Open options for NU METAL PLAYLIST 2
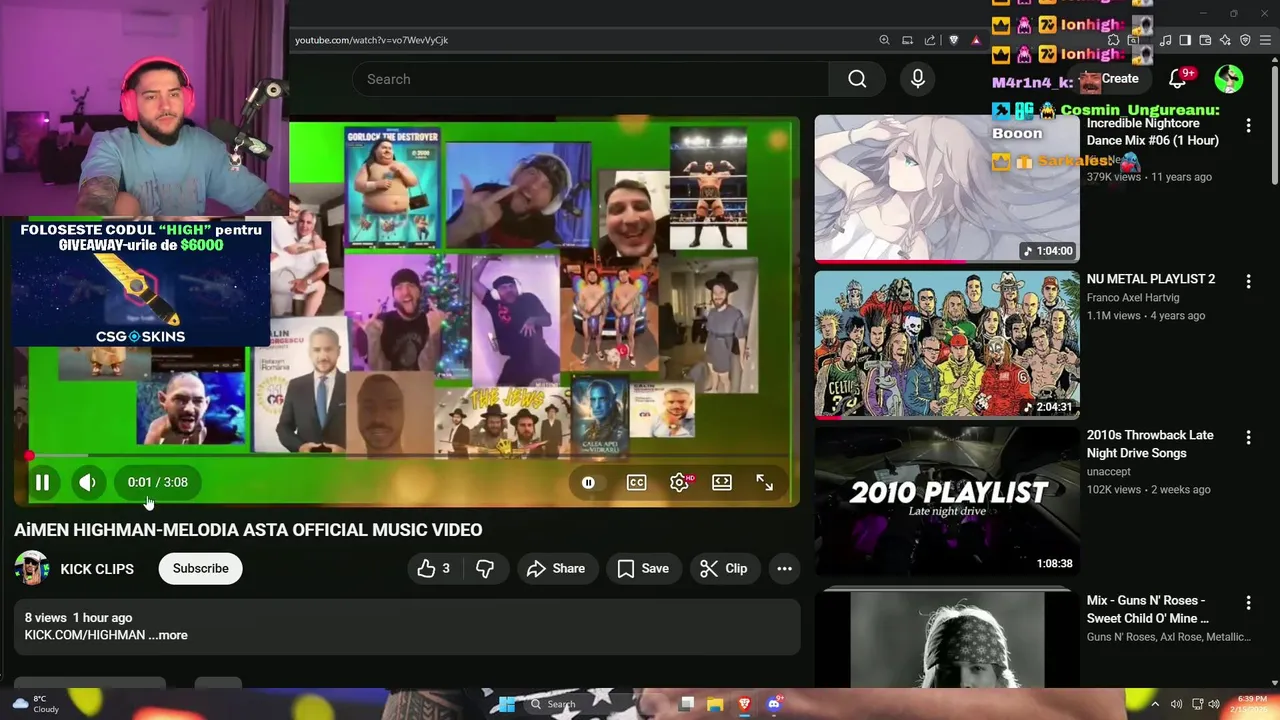Image resolution: width=1280 pixels, height=720 pixels. [1248, 282]
